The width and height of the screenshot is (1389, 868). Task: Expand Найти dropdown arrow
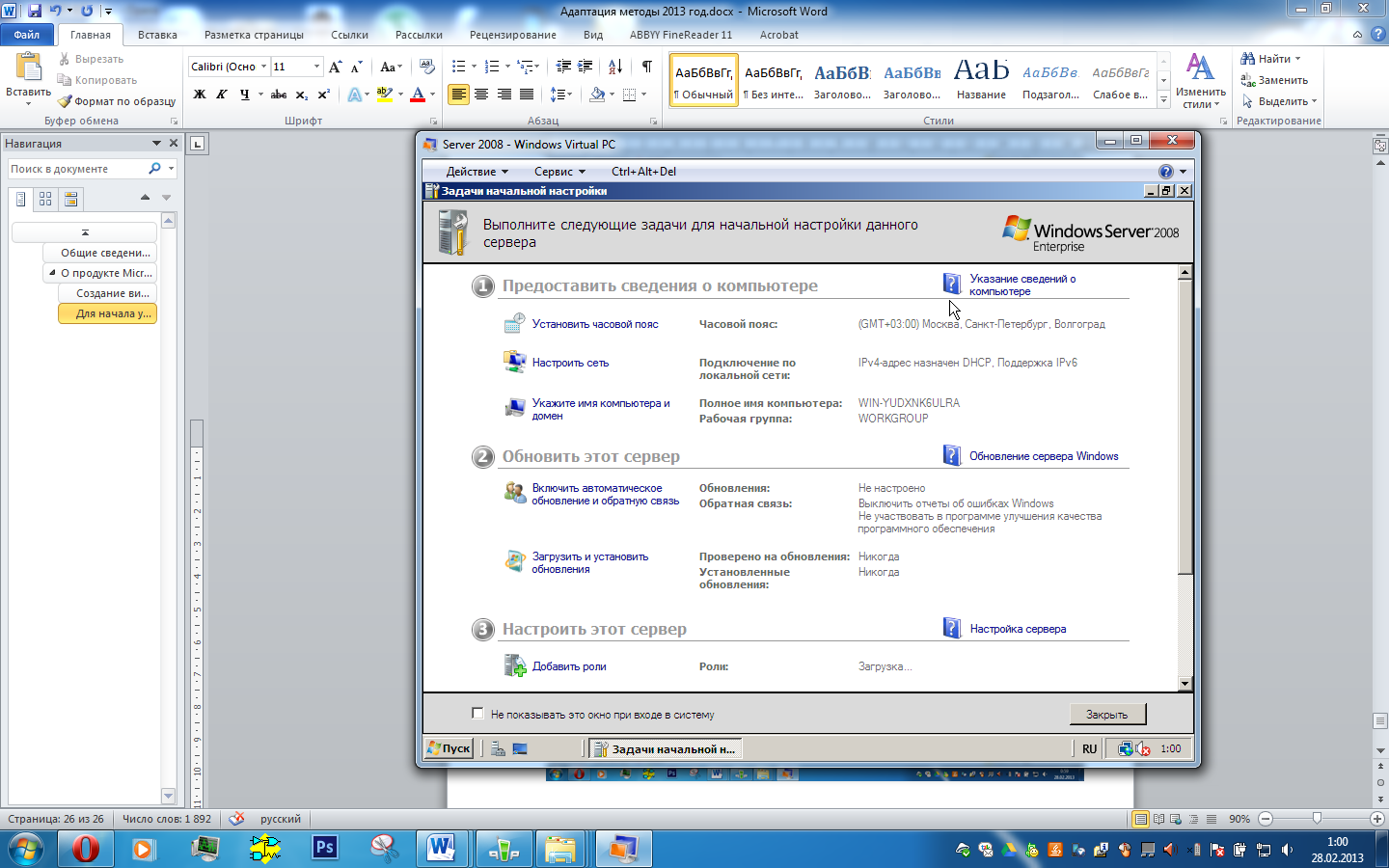(1297, 59)
